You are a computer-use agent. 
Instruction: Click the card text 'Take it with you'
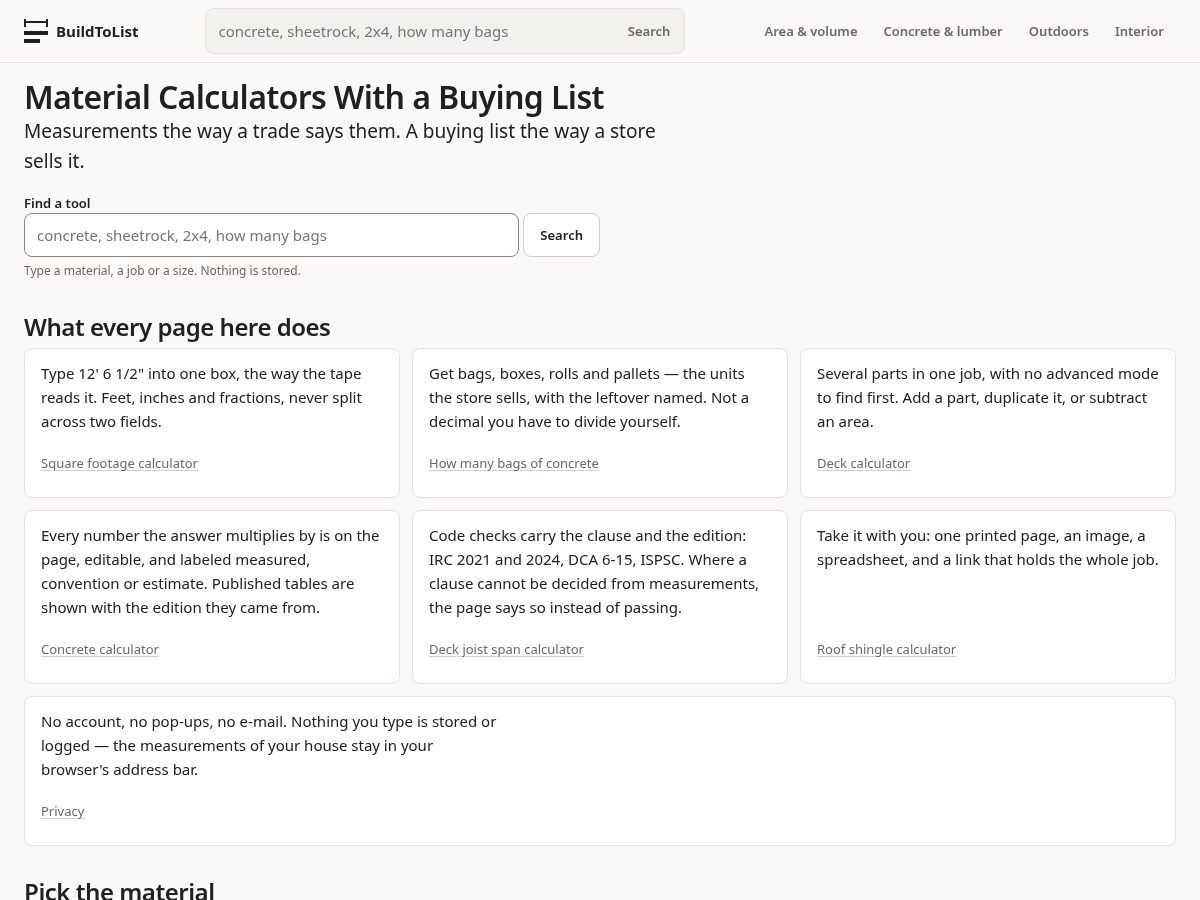click(988, 547)
